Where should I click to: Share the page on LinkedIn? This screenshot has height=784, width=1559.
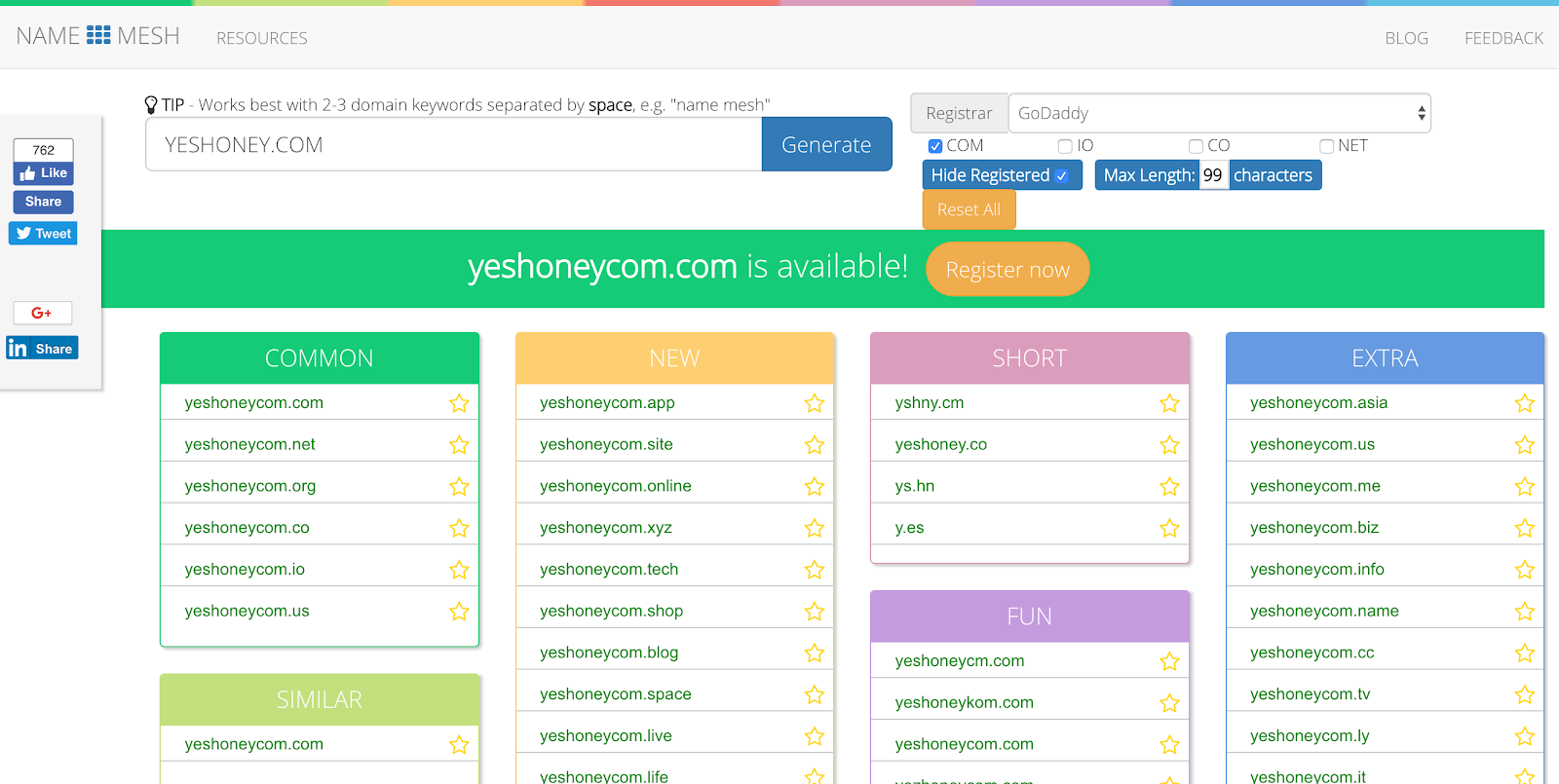tap(42, 349)
